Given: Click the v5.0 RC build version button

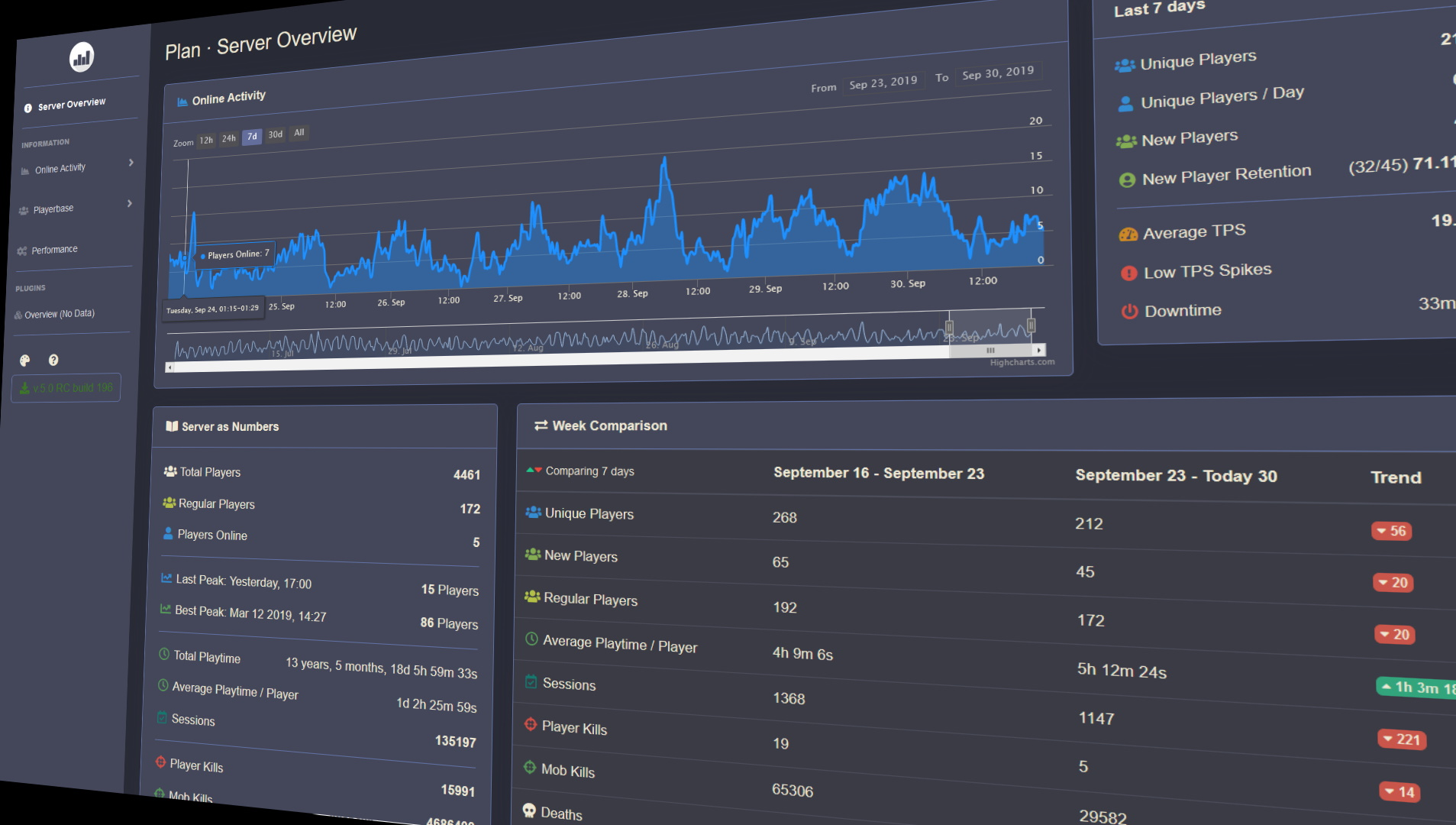Looking at the screenshot, I should click(66, 388).
